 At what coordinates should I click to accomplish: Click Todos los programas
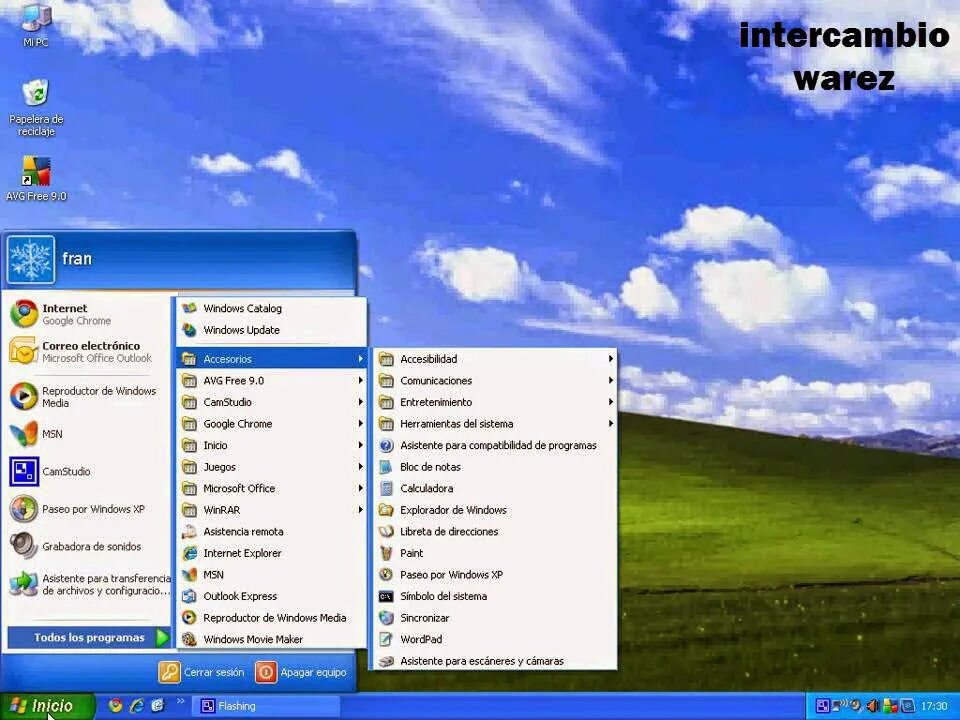89,637
